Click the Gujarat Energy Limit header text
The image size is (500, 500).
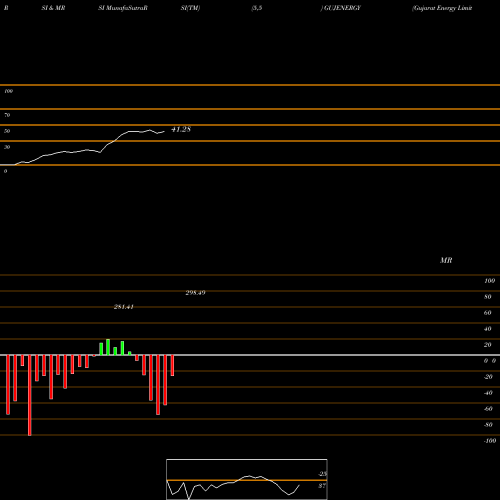(x=442, y=8)
